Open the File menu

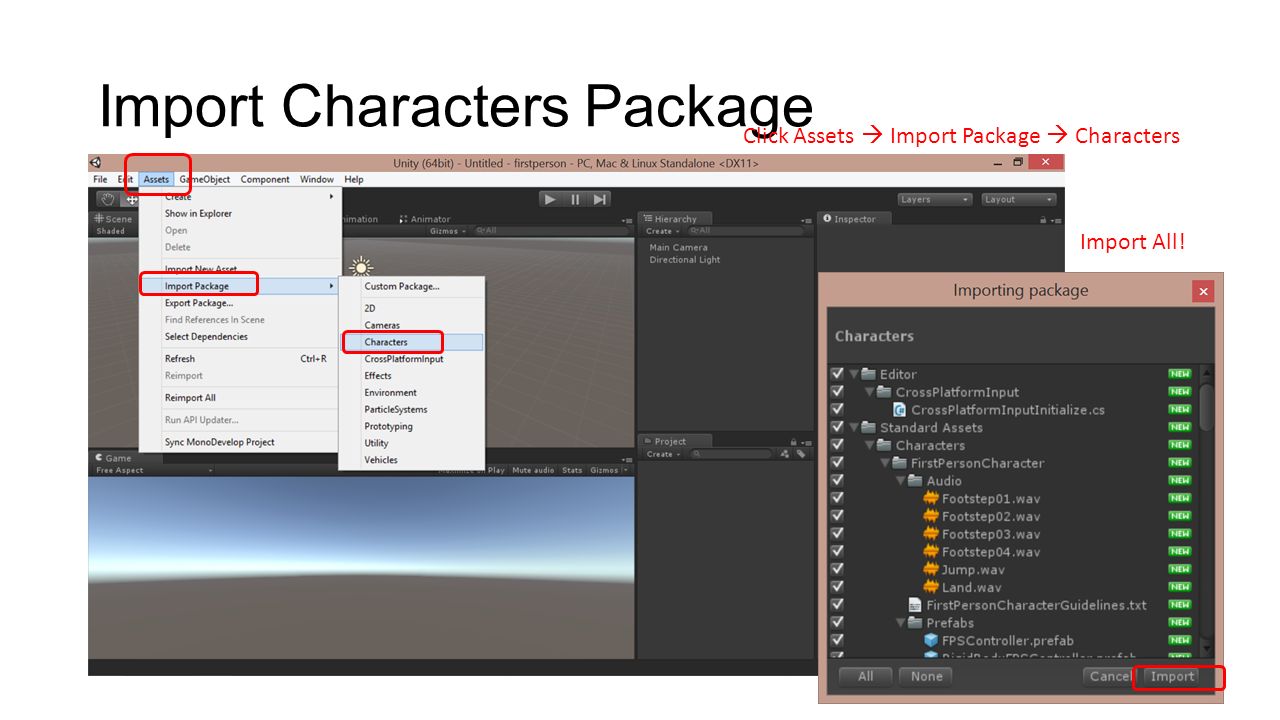coord(100,180)
